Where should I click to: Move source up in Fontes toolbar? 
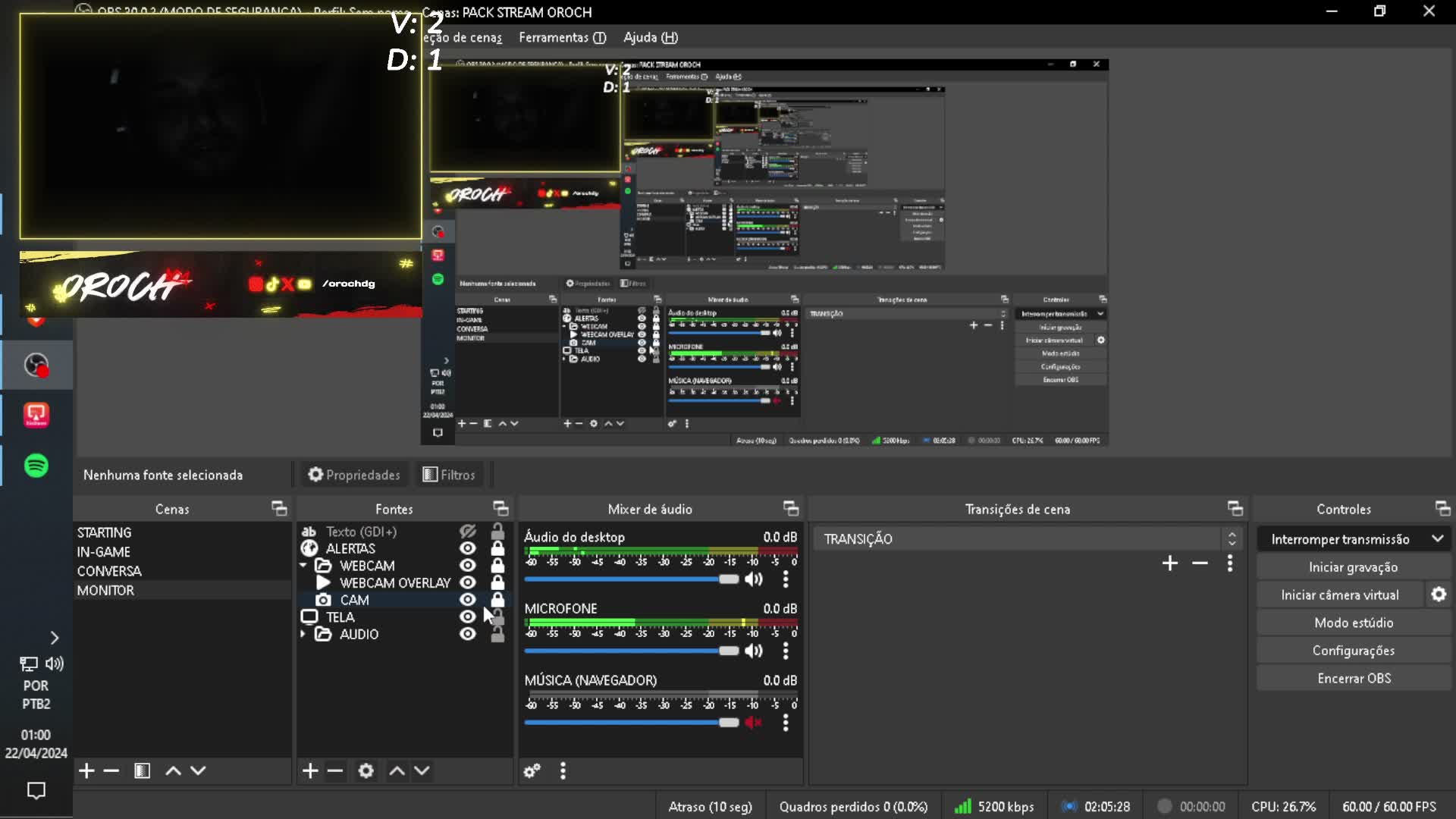pyautogui.click(x=397, y=771)
